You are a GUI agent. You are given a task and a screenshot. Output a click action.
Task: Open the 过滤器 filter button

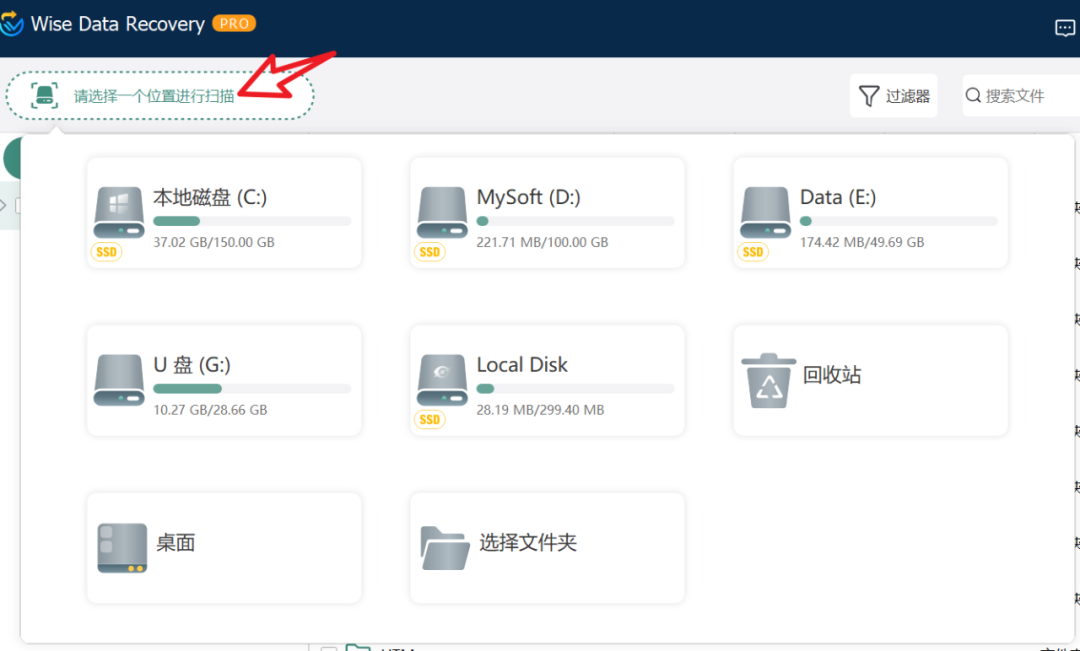tap(893, 96)
